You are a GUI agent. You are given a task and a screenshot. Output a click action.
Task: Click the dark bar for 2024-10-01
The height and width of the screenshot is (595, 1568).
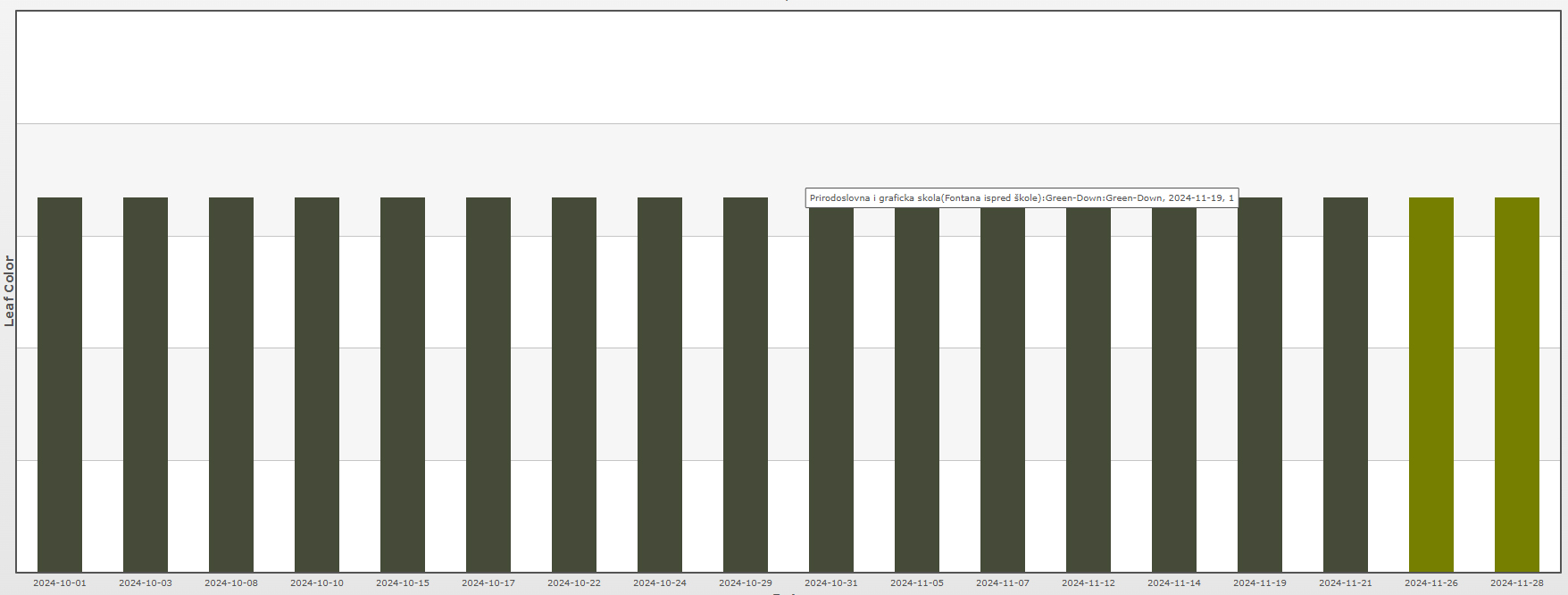click(x=60, y=384)
